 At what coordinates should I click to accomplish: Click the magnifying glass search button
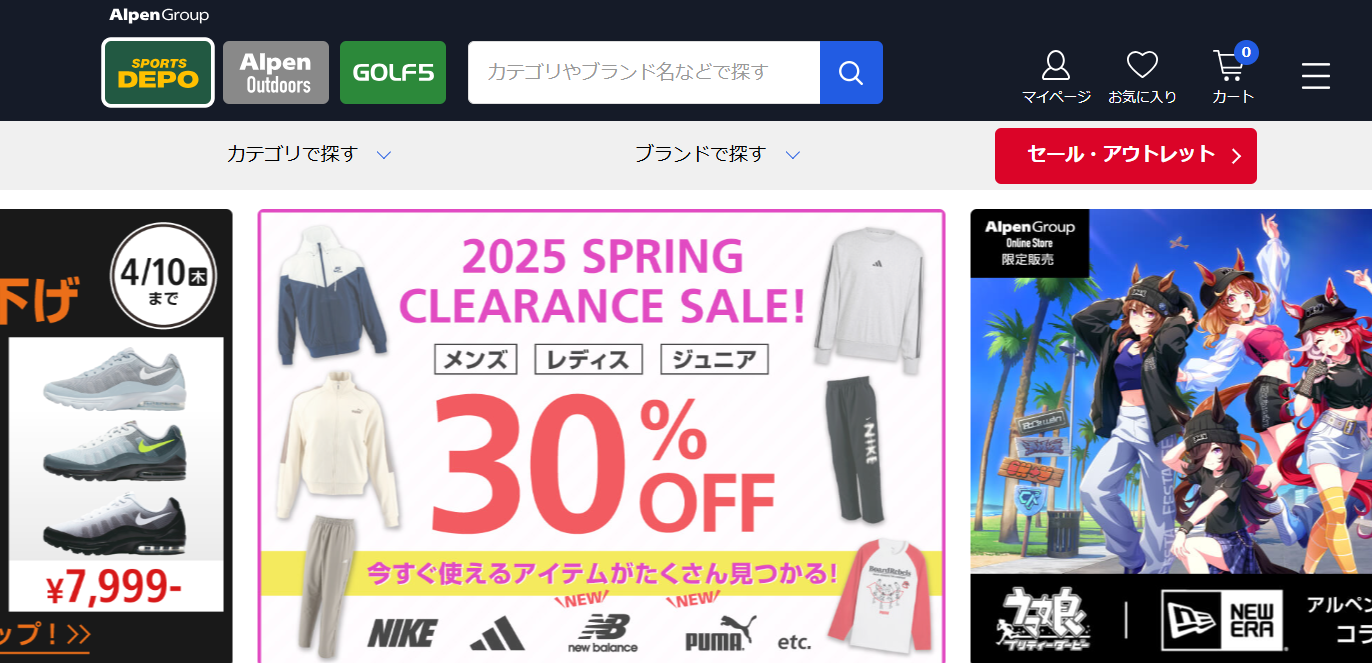tap(851, 72)
